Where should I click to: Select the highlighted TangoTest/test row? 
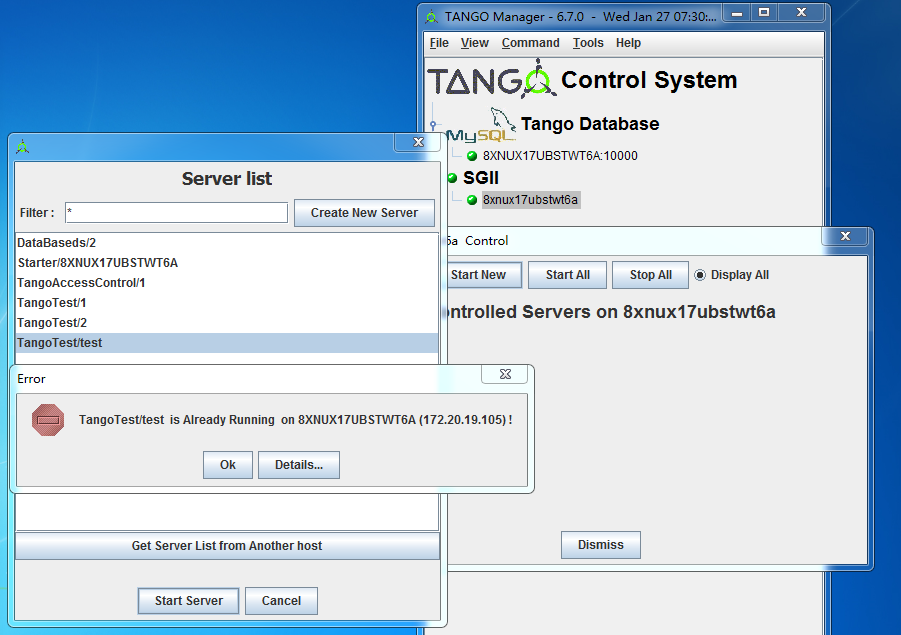(x=227, y=343)
